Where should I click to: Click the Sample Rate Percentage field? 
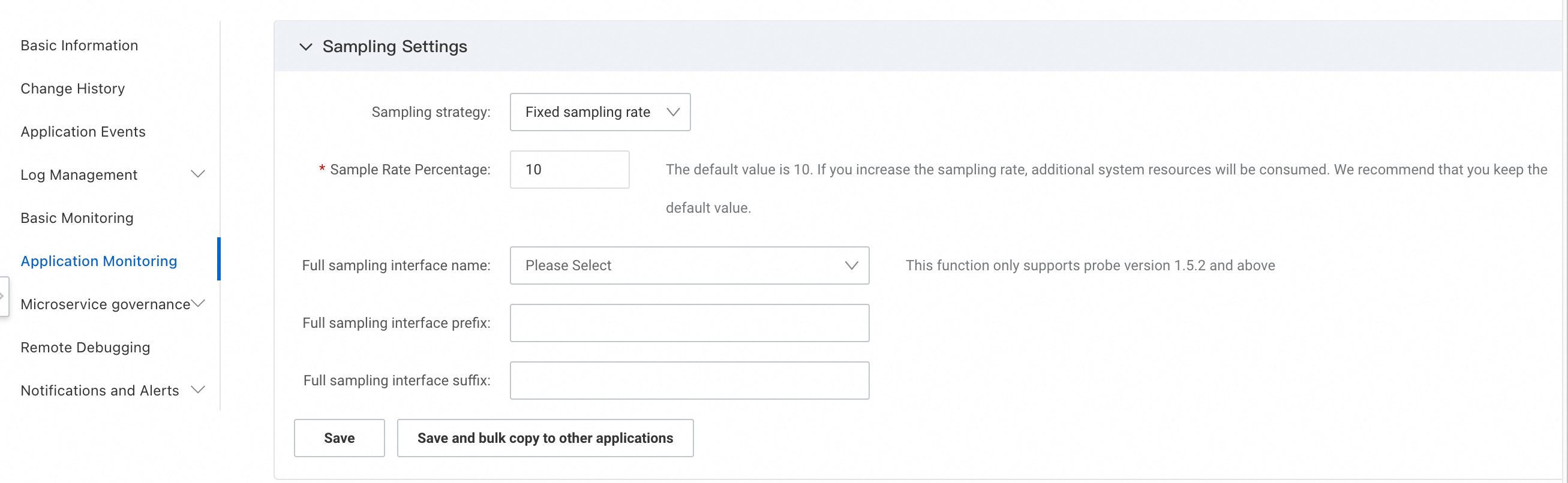(569, 170)
